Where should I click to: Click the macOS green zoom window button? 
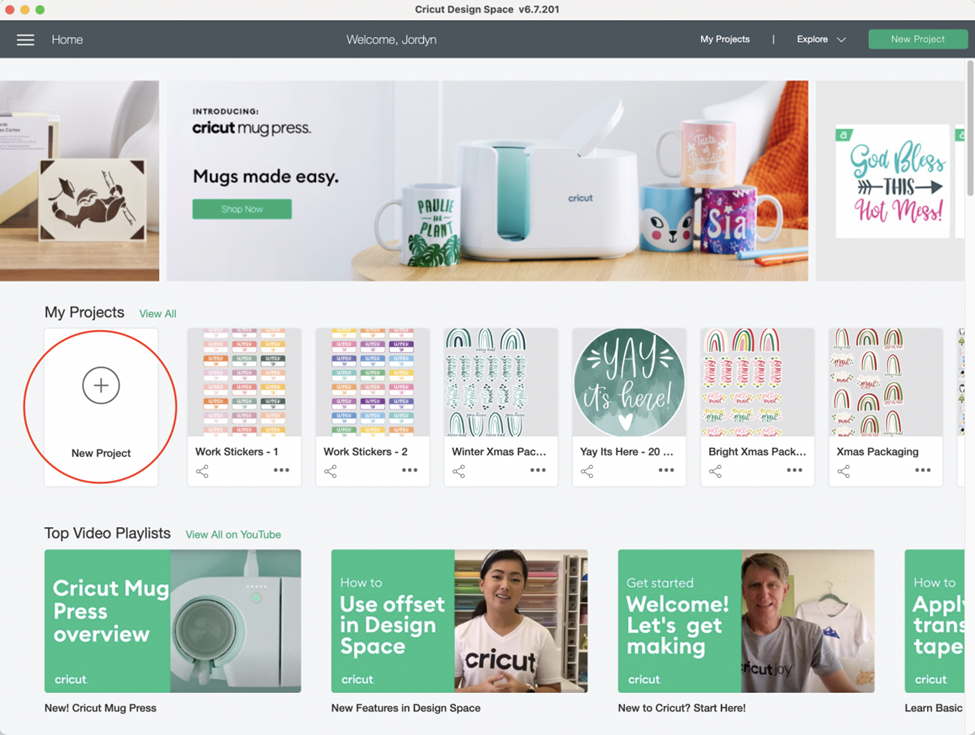point(40,9)
